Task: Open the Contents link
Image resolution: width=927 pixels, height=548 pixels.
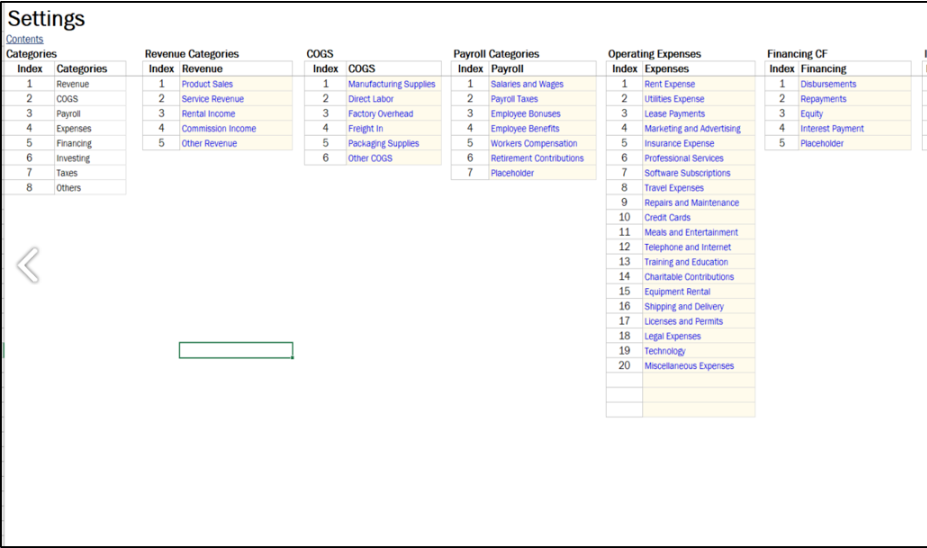Action: point(25,39)
